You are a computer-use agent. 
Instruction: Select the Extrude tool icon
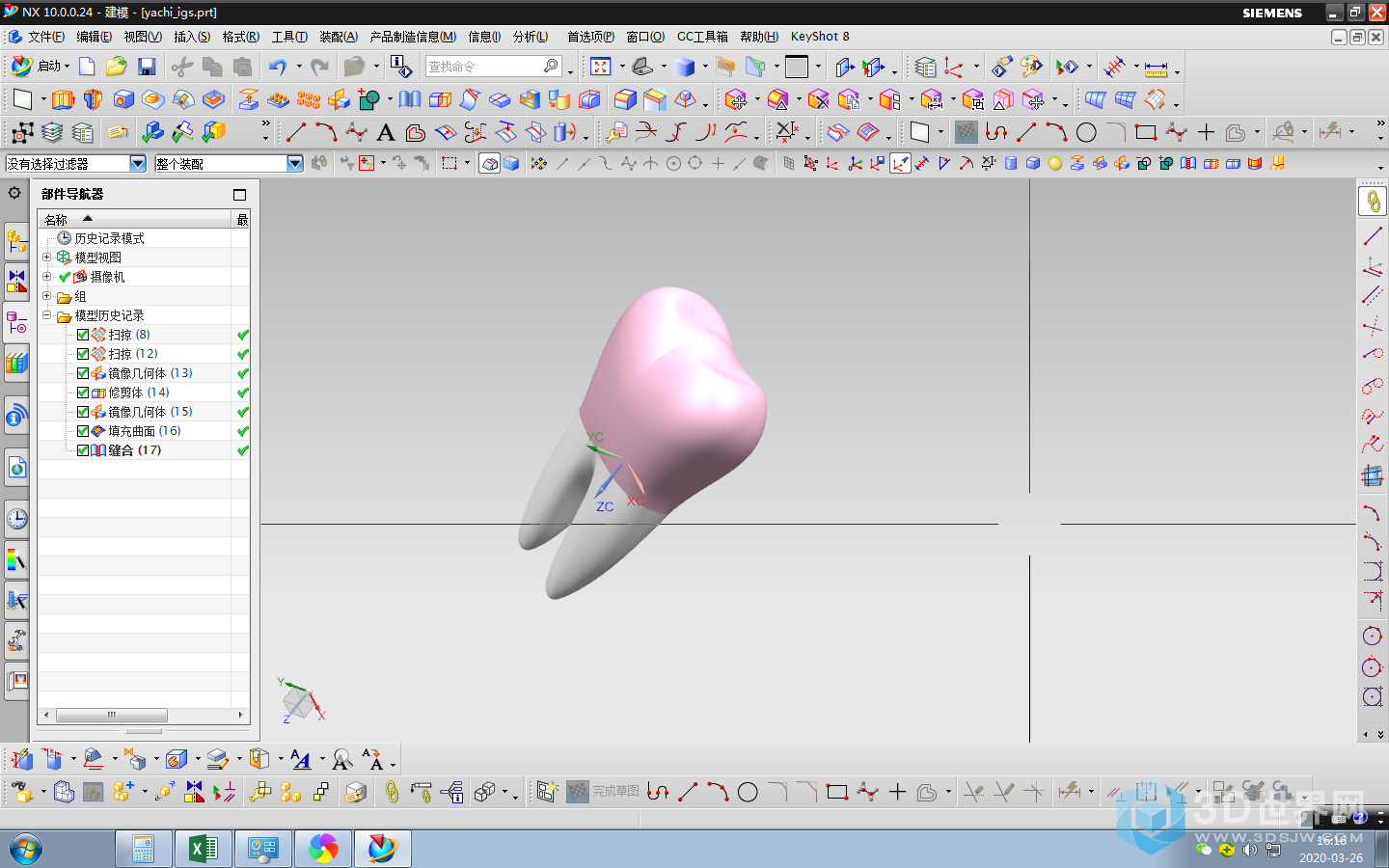pos(63,99)
